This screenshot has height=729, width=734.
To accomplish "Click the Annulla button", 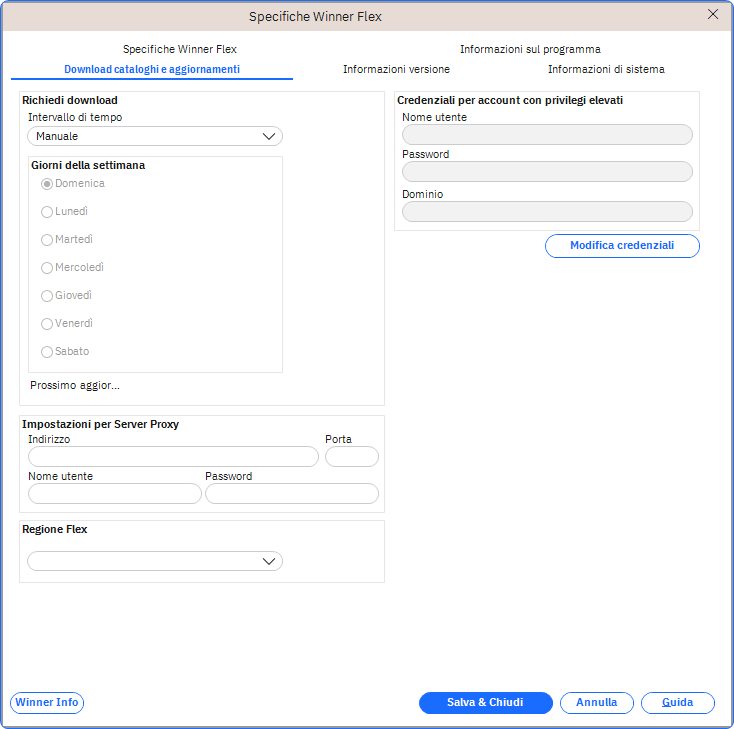I will 596,703.
